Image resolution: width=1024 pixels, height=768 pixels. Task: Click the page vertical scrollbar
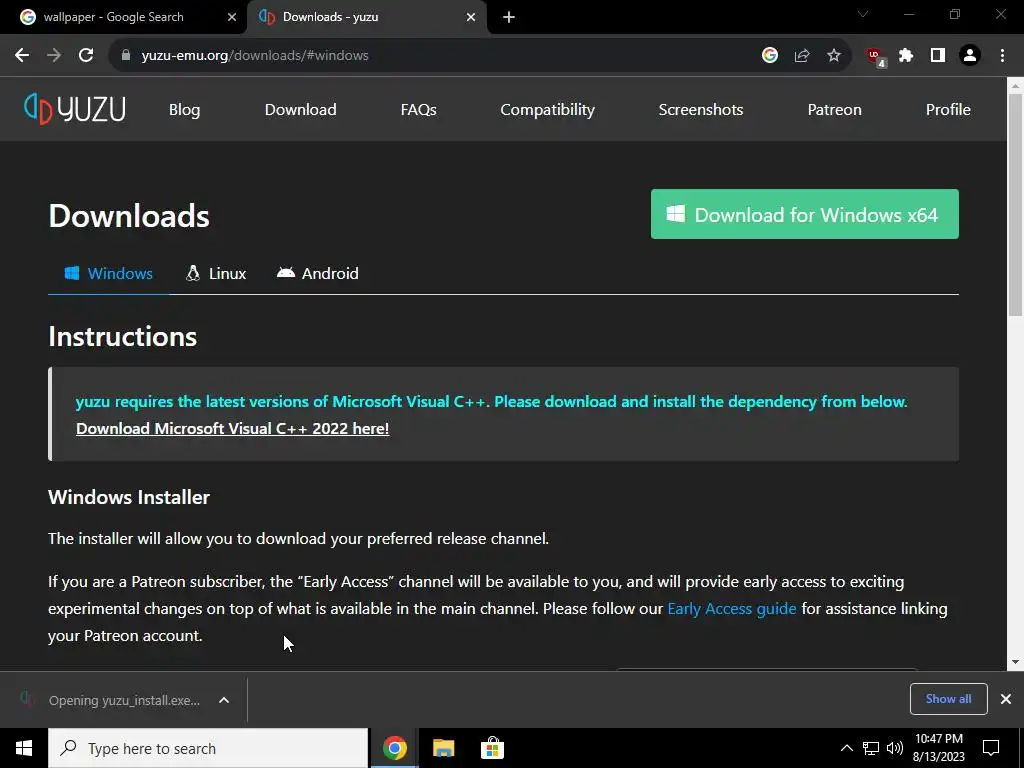point(1016,206)
